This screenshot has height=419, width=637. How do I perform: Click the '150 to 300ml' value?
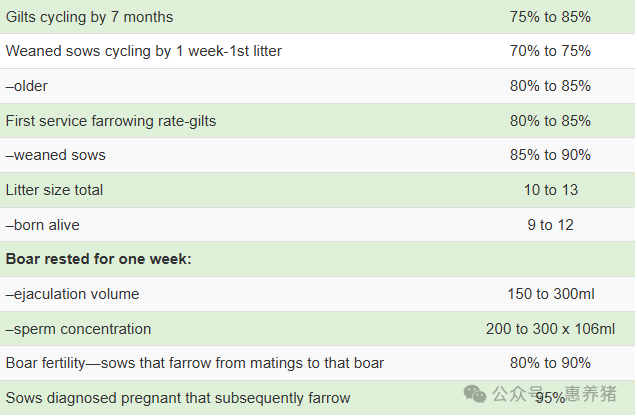(550, 294)
